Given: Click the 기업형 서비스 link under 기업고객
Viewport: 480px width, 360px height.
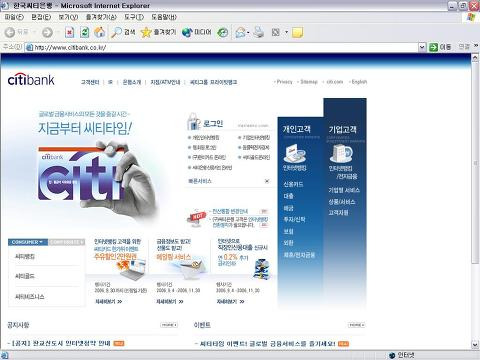Looking at the screenshot, I should point(344,190).
